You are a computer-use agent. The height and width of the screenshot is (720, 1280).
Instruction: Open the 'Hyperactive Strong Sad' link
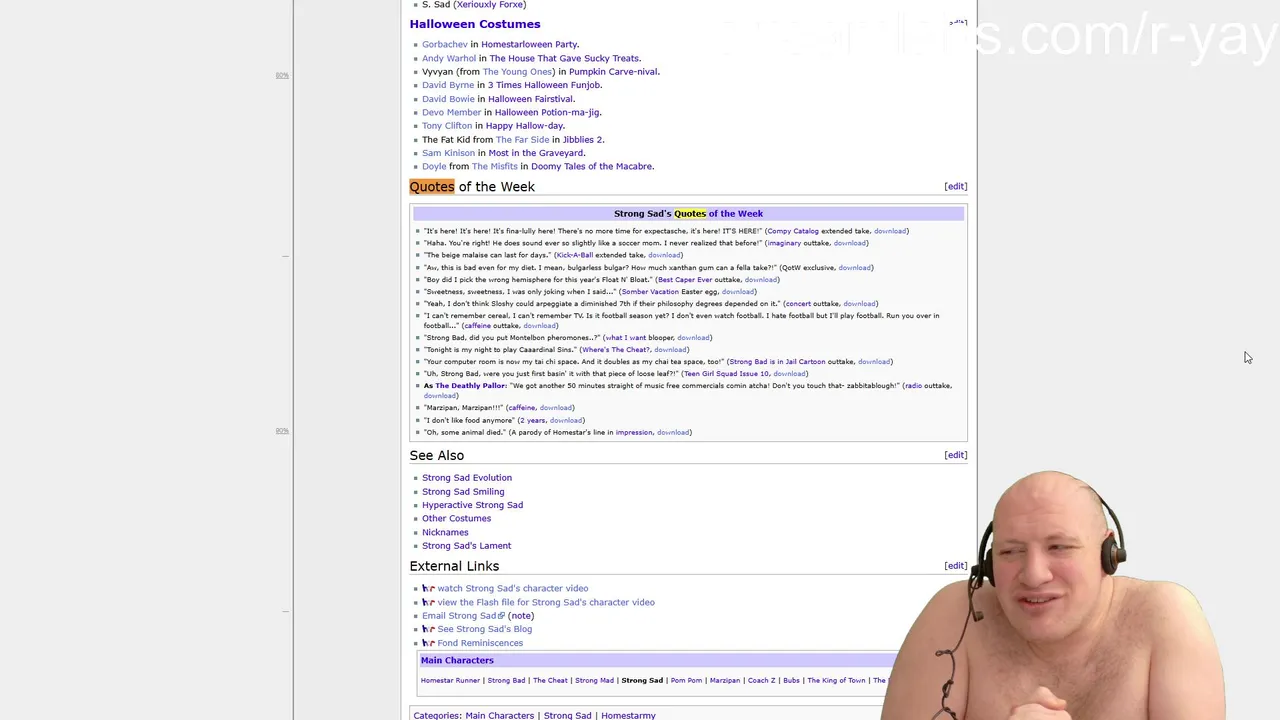[x=472, y=505]
